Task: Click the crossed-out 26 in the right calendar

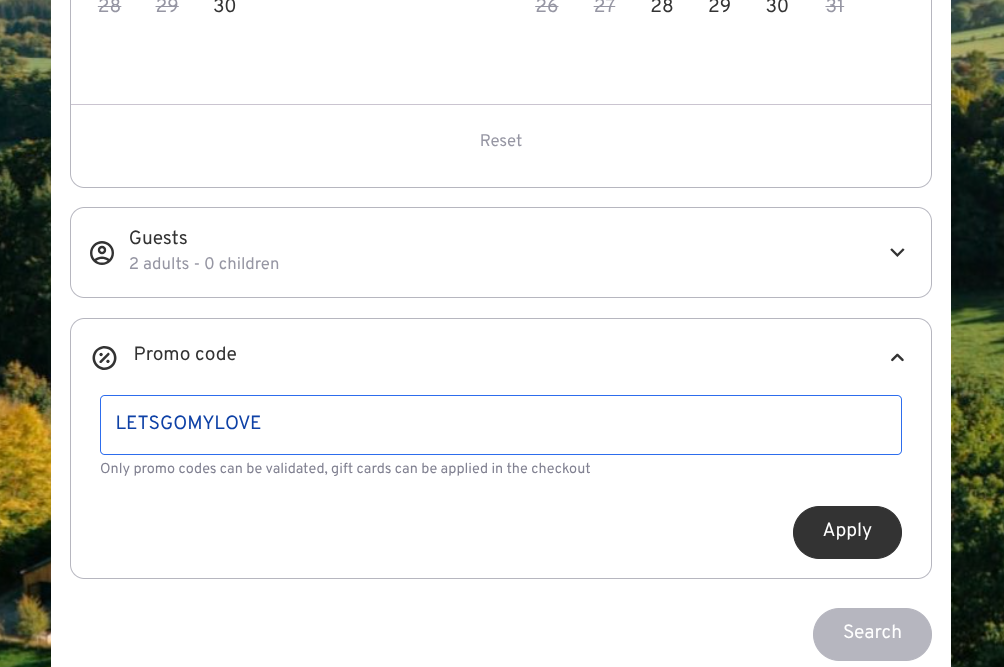Action: [x=547, y=8]
